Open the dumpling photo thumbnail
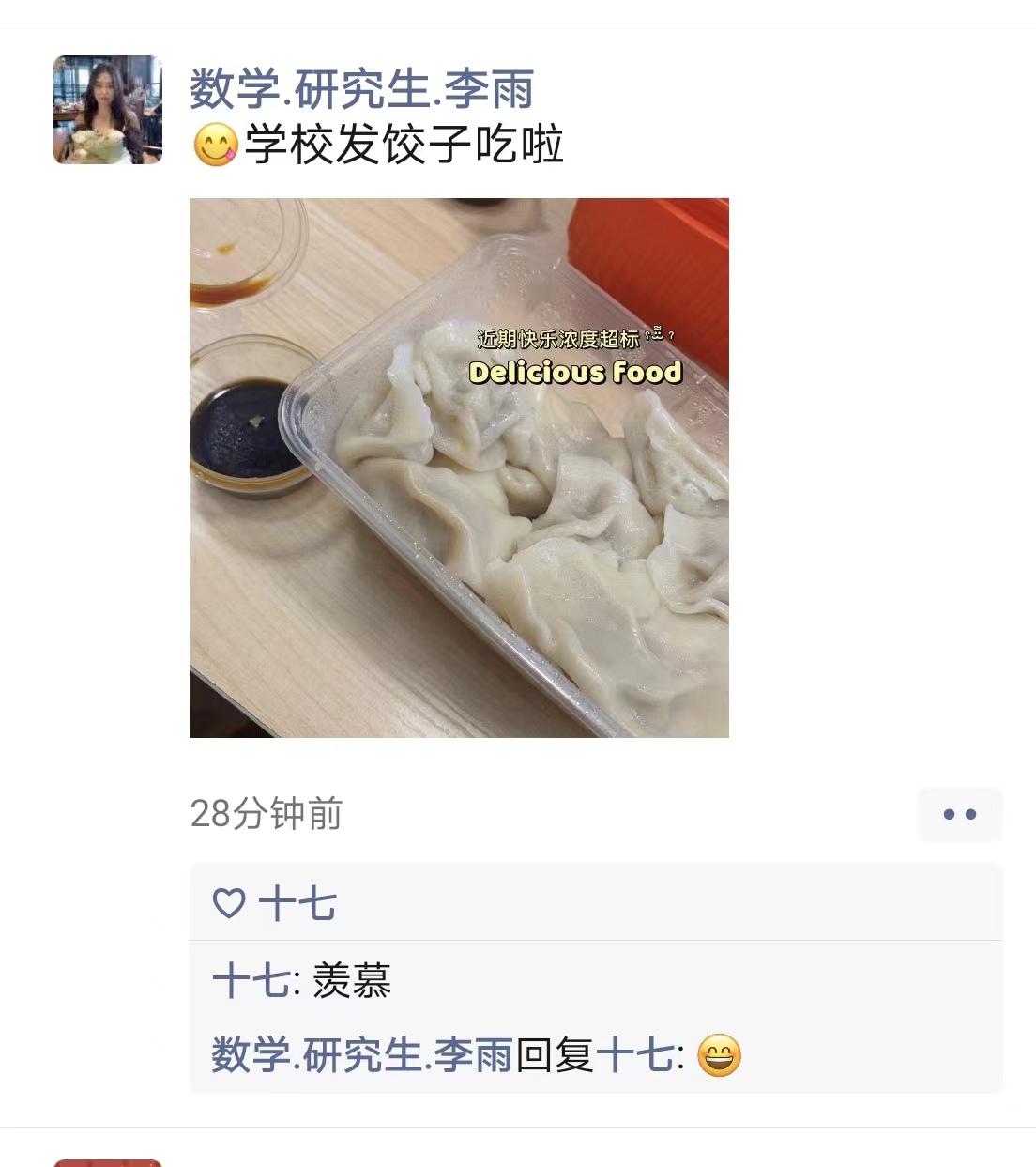Screen dimensions: 1036x1167 tap(459, 468)
